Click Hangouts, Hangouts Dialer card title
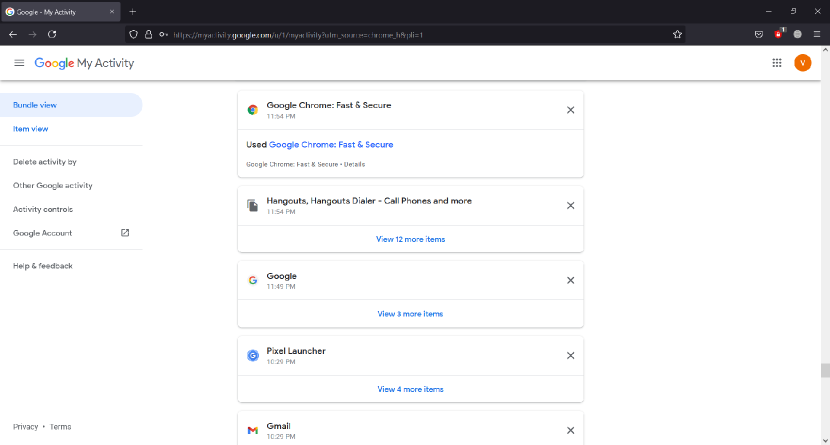The width and height of the screenshot is (830, 445). point(369,201)
